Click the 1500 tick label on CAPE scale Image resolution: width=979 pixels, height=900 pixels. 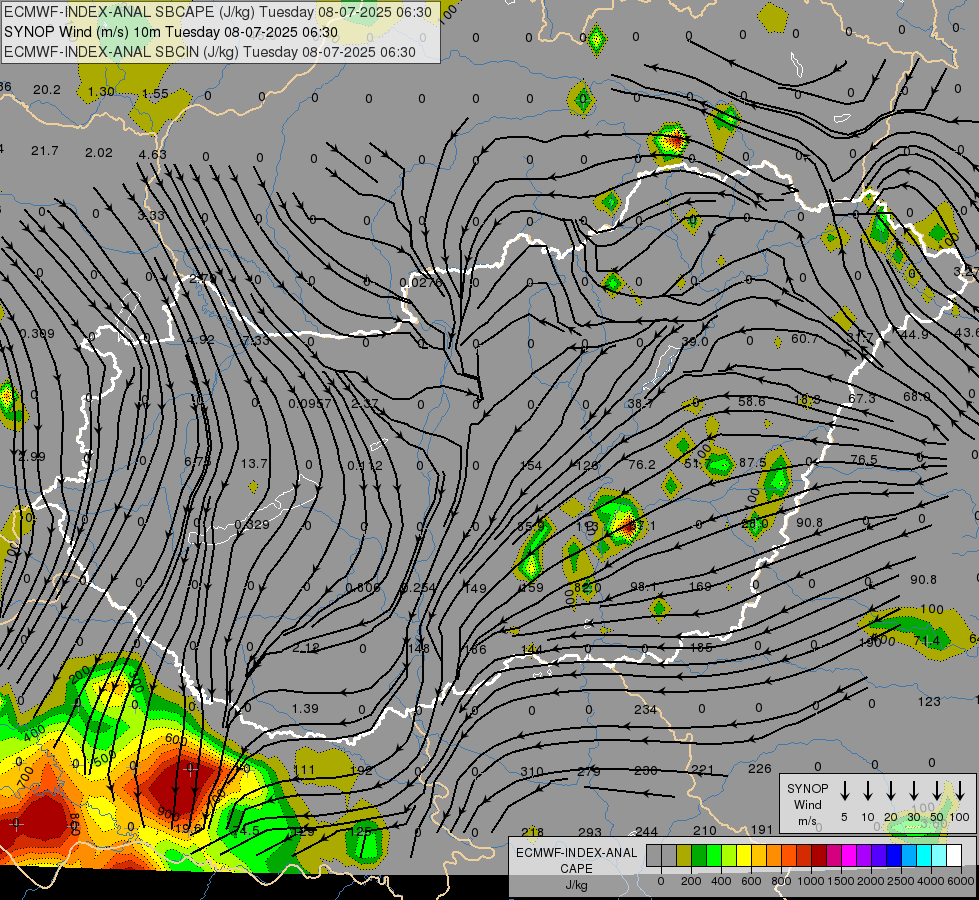[x=841, y=881]
